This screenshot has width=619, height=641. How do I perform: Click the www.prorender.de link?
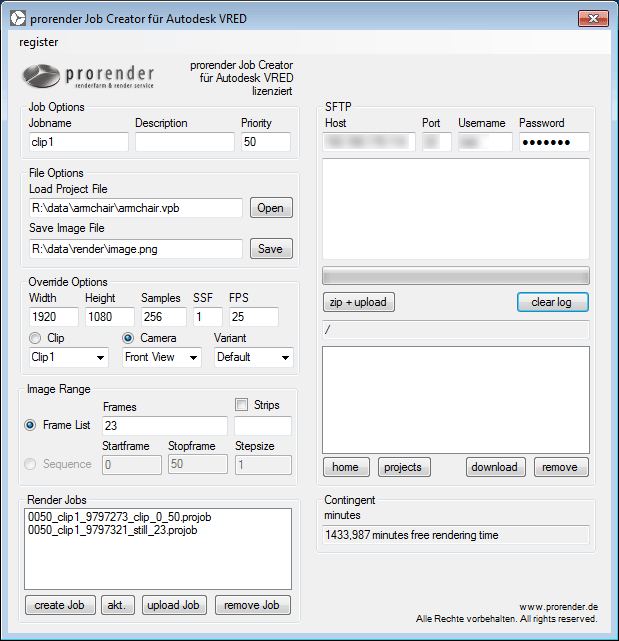coord(558,607)
